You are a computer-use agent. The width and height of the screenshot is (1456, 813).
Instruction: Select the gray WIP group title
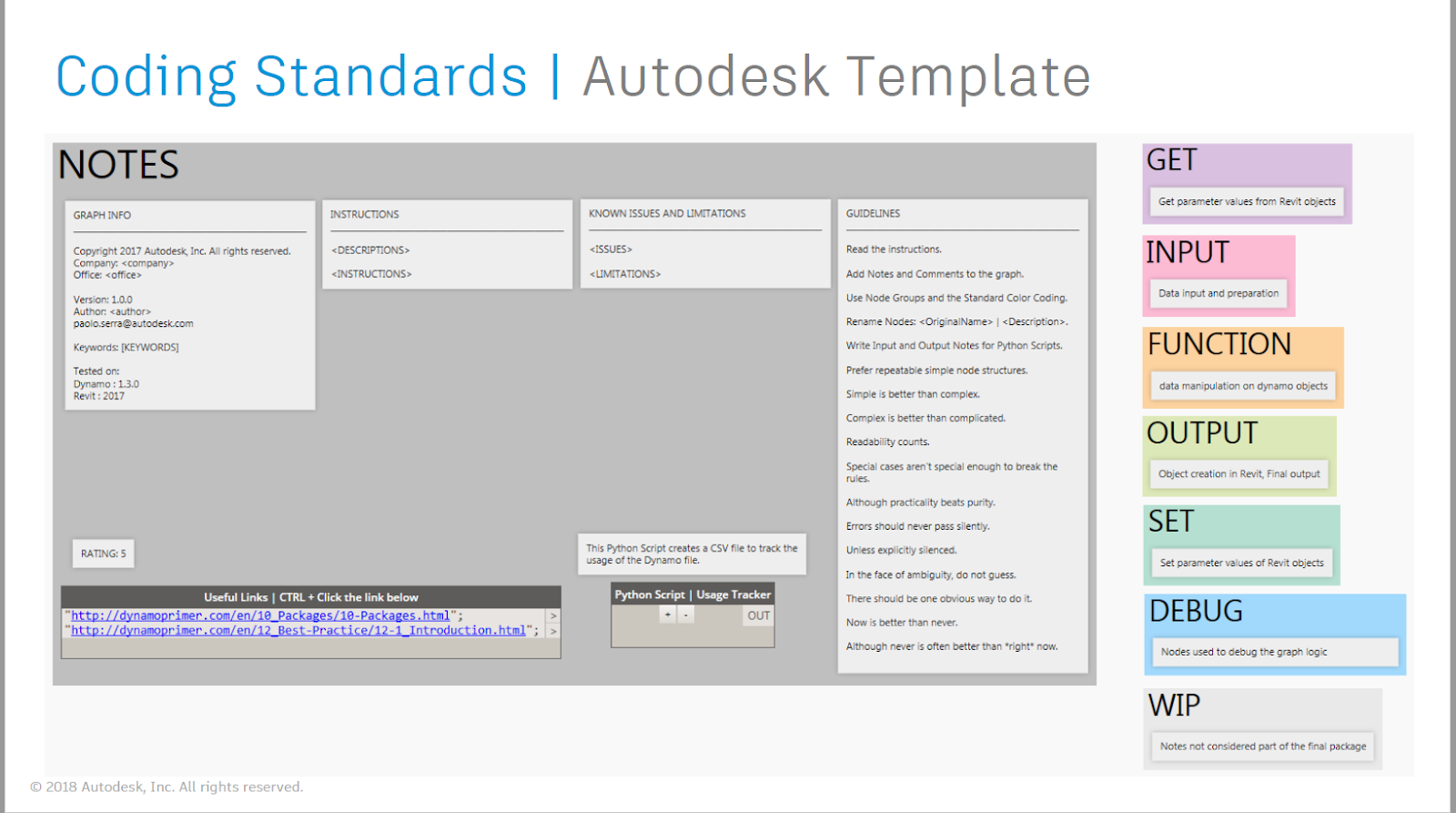click(x=1174, y=706)
